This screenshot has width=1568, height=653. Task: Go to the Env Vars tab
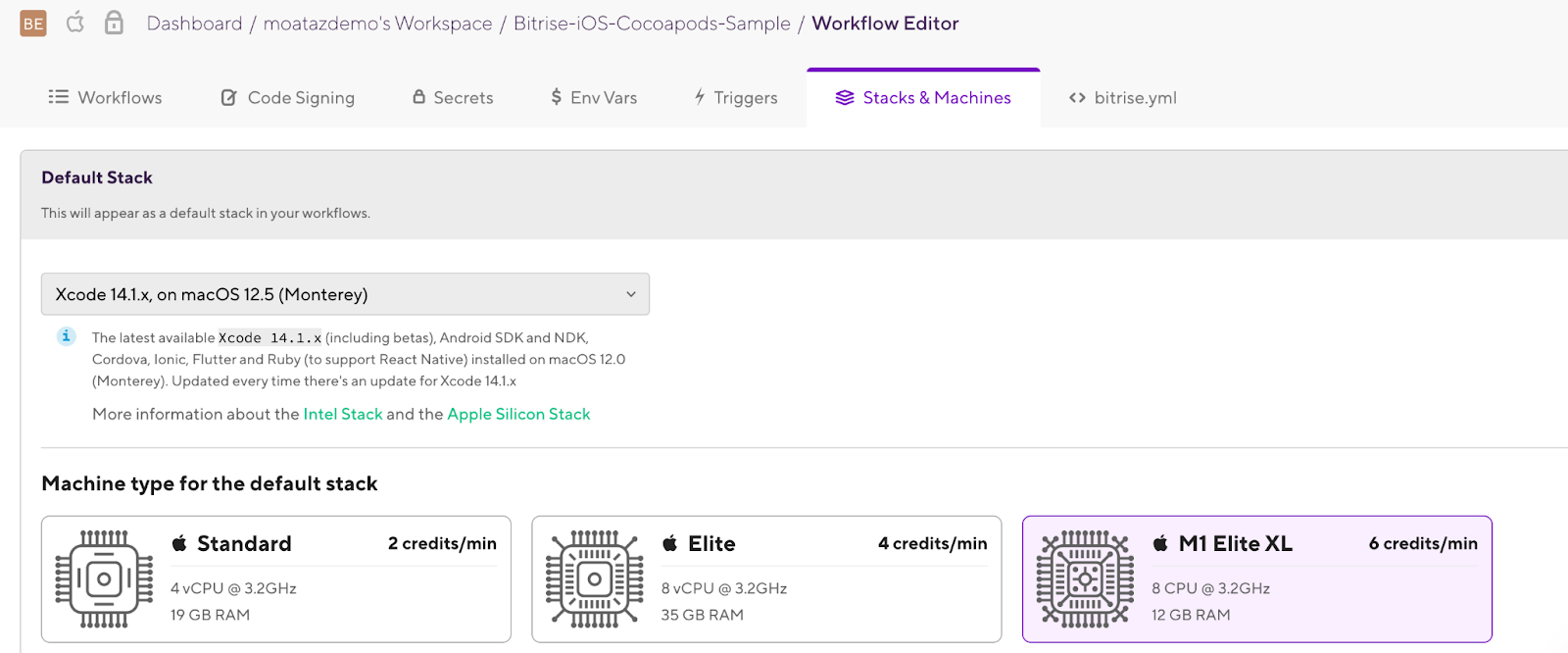click(593, 97)
